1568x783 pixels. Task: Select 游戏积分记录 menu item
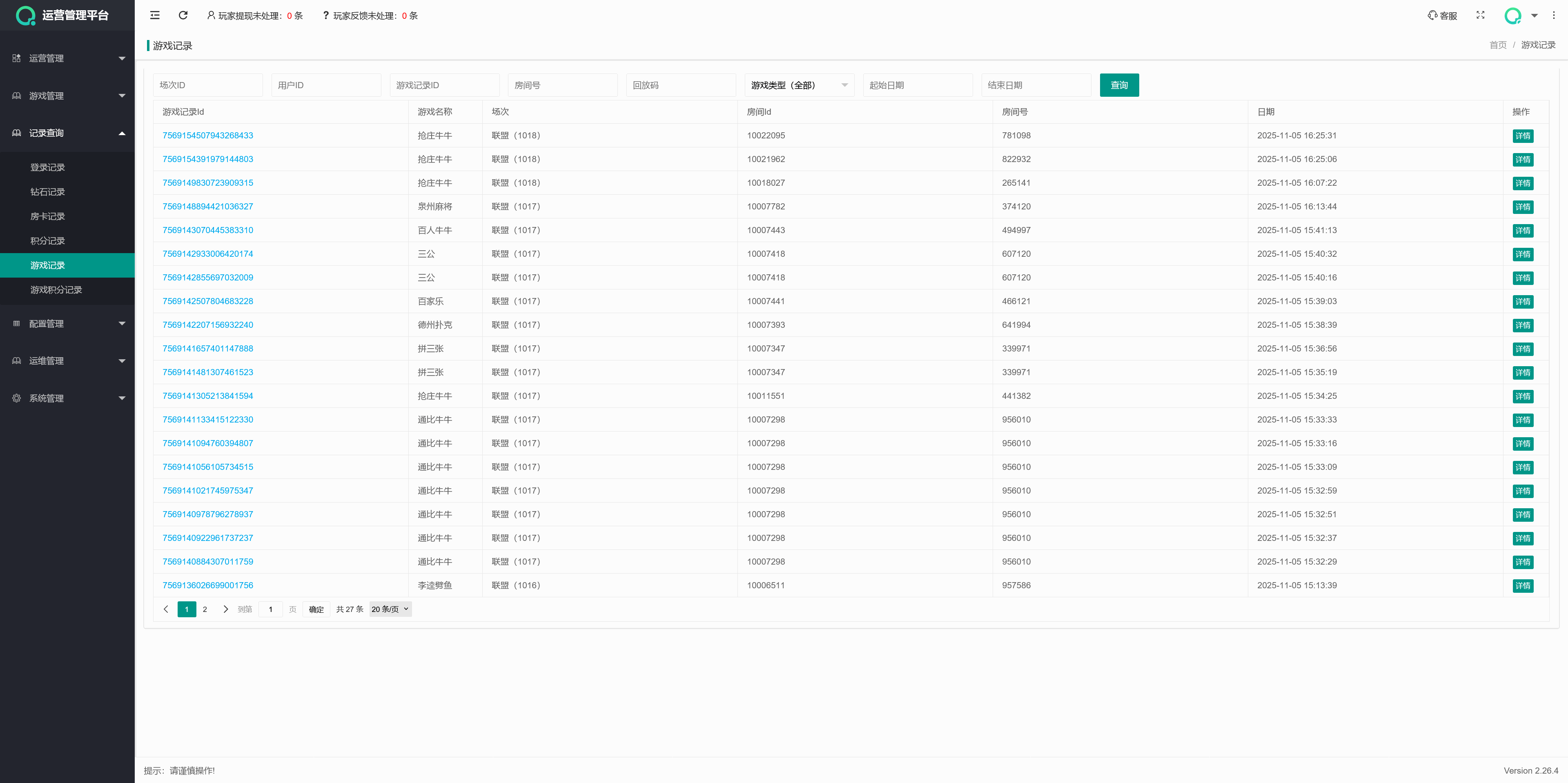[56, 289]
